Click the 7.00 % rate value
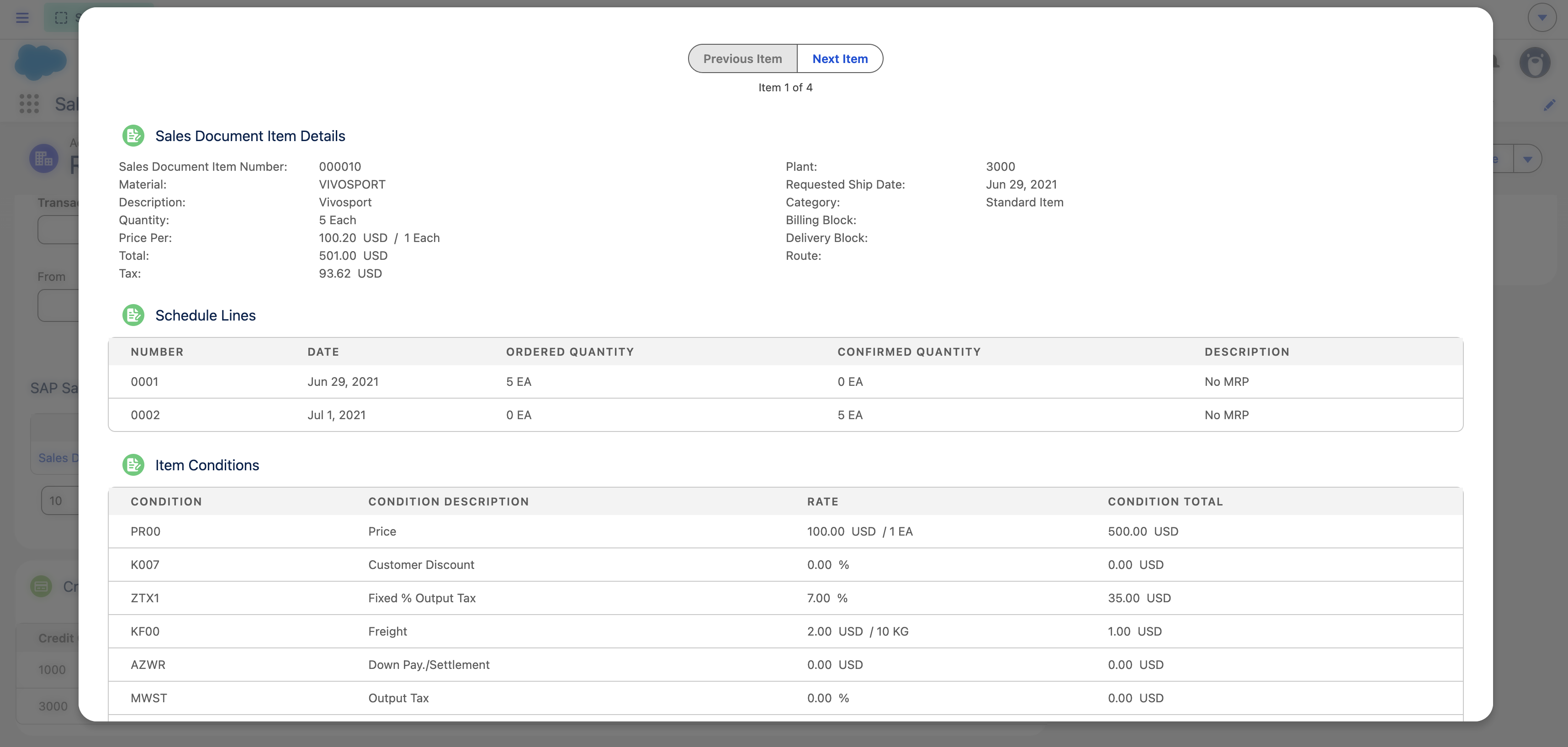This screenshot has height=747, width=1568. coord(827,598)
